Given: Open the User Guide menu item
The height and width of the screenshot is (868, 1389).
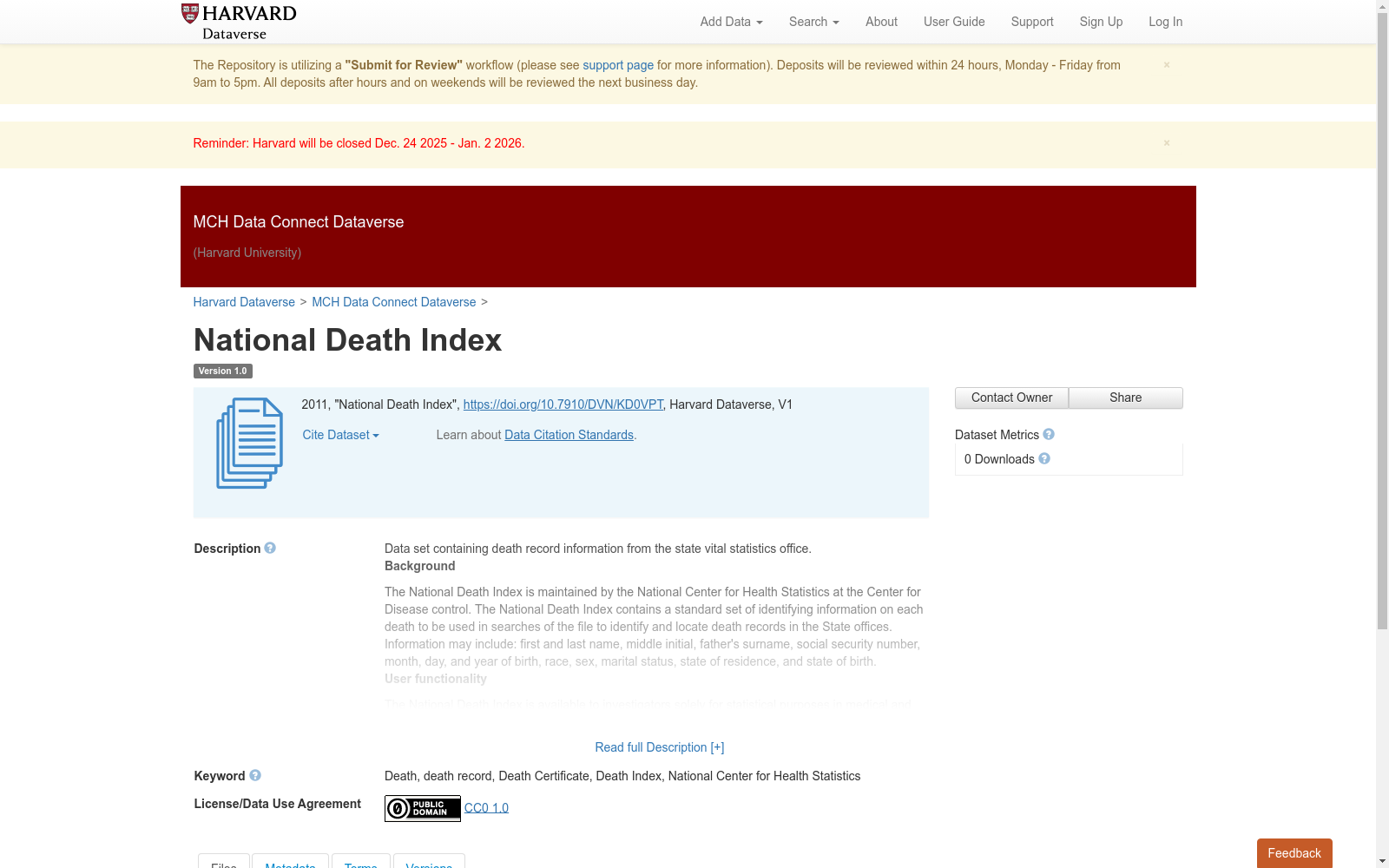Looking at the screenshot, I should click(954, 22).
